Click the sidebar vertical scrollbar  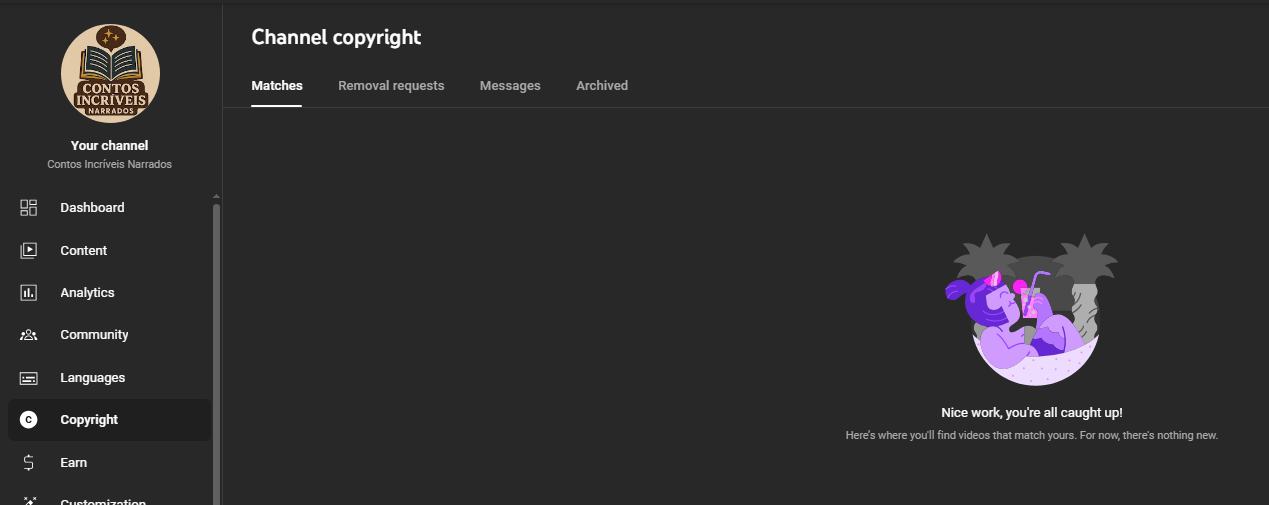[x=216, y=350]
